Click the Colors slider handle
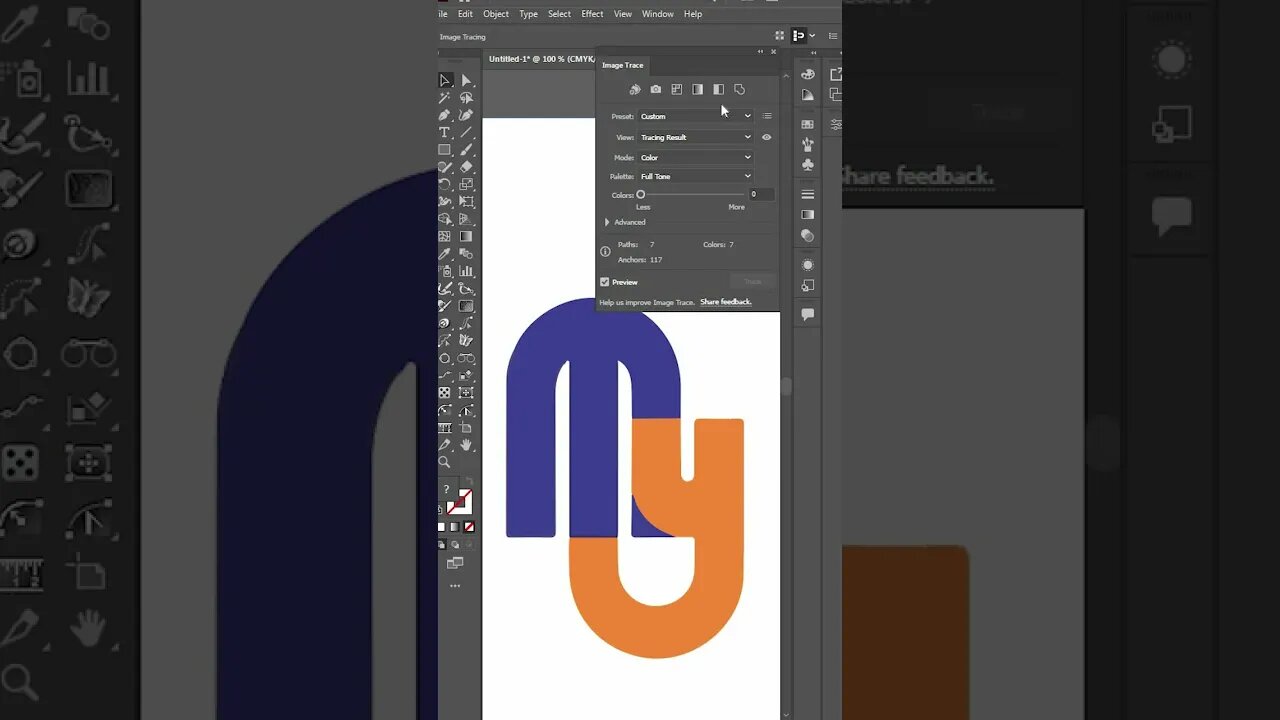Viewport: 1280px width, 720px height. tap(641, 195)
